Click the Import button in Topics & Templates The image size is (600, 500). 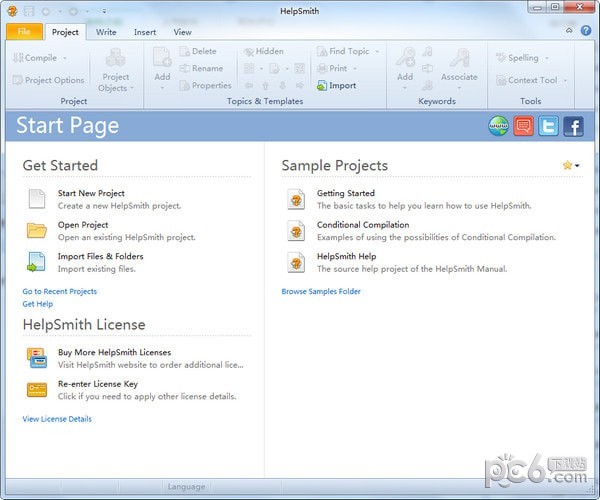(336, 85)
